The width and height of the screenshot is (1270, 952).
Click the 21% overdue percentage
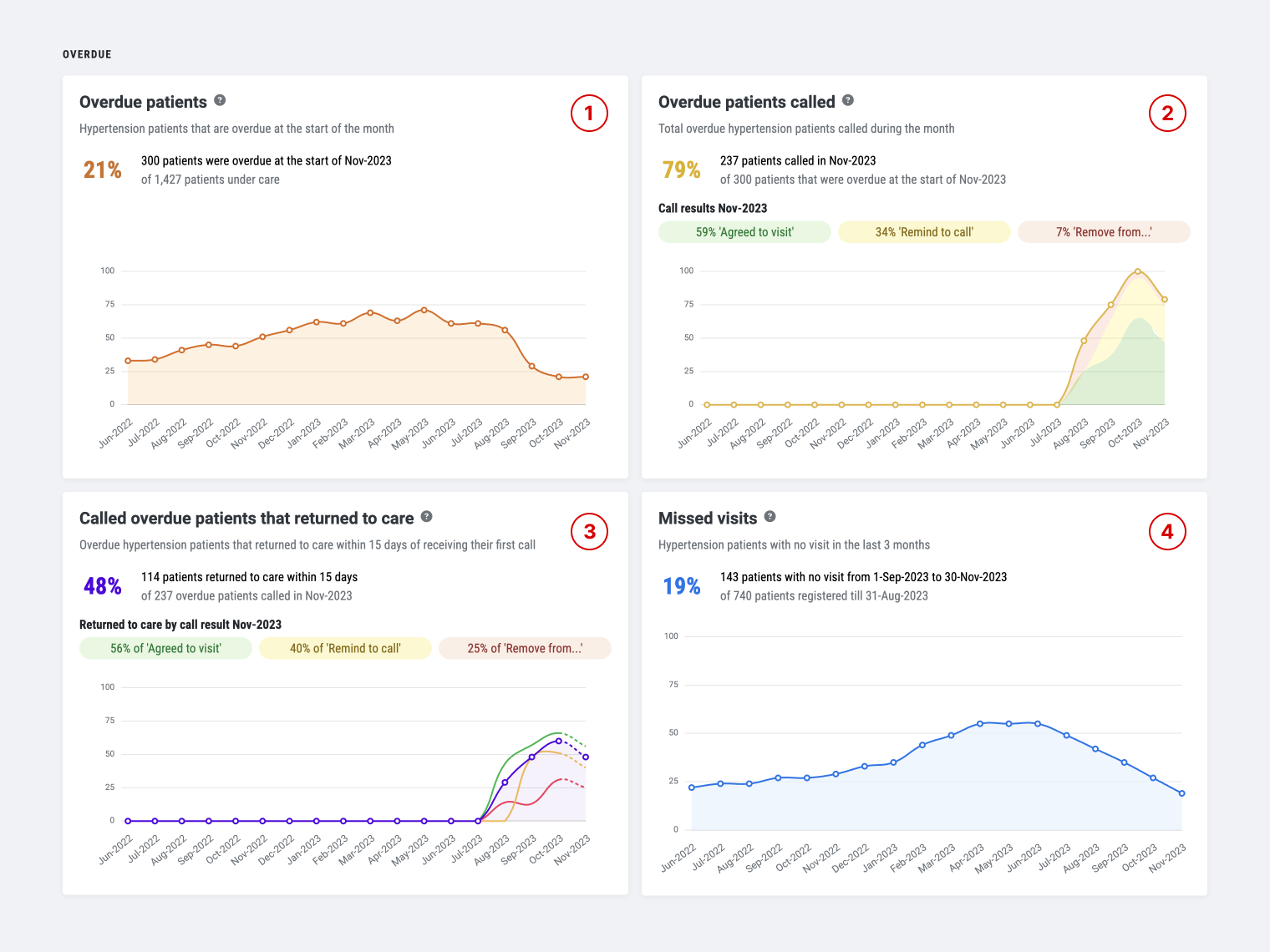point(103,170)
